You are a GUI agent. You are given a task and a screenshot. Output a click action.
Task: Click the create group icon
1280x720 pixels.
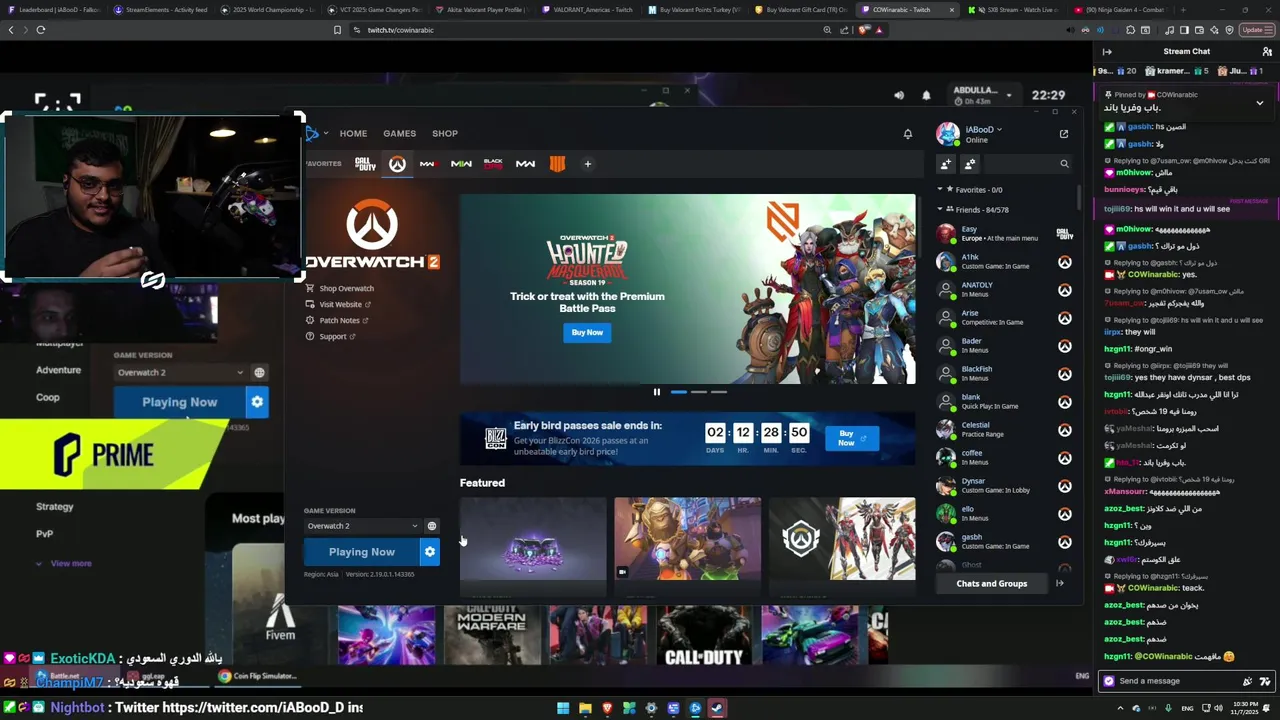pyautogui.click(x=969, y=164)
